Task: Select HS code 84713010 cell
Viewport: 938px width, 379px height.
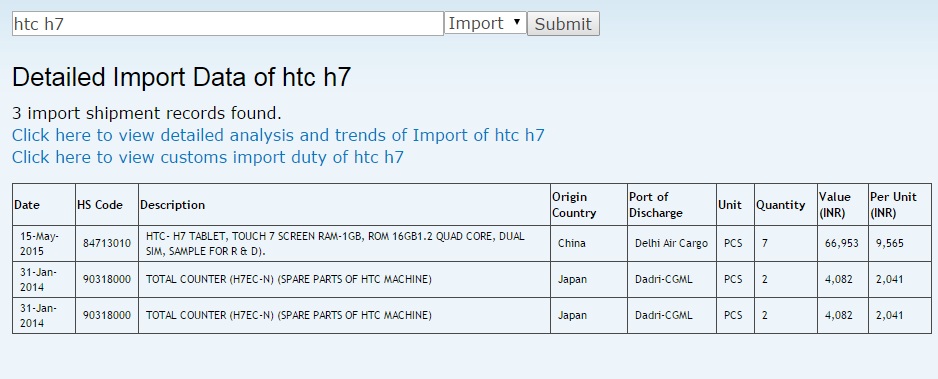Action: pyautogui.click(x=107, y=243)
